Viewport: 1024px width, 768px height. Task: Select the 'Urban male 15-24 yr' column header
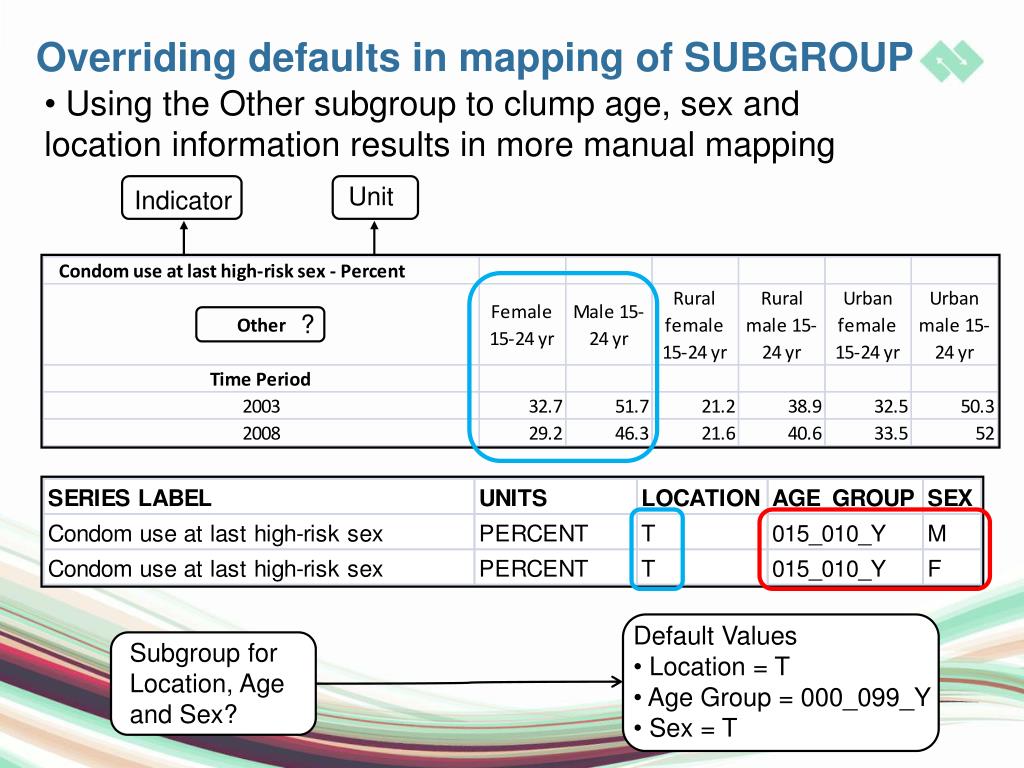(x=954, y=325)
